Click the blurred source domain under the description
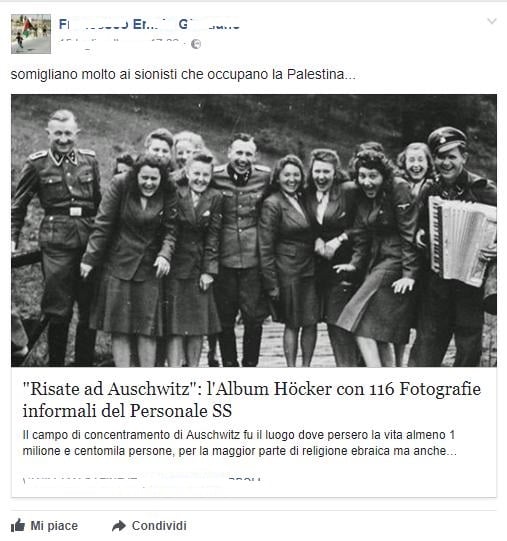The width and height of the screenshot is (507, 541). click(142, 480)
